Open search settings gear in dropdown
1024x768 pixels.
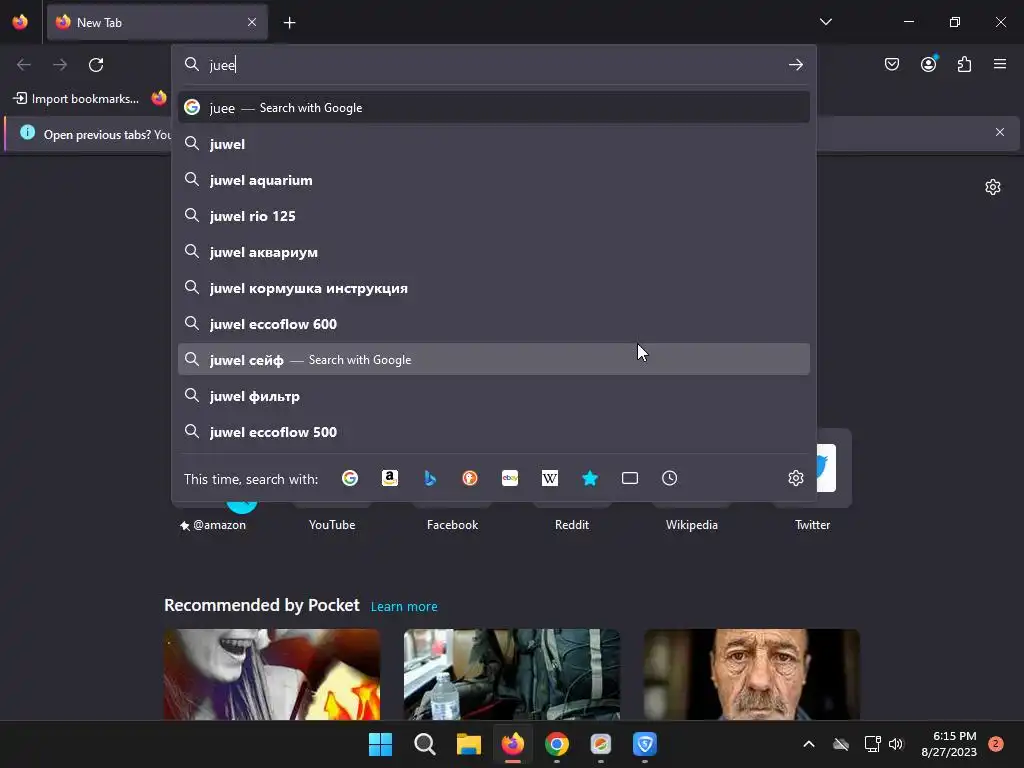tap(795, 478)
